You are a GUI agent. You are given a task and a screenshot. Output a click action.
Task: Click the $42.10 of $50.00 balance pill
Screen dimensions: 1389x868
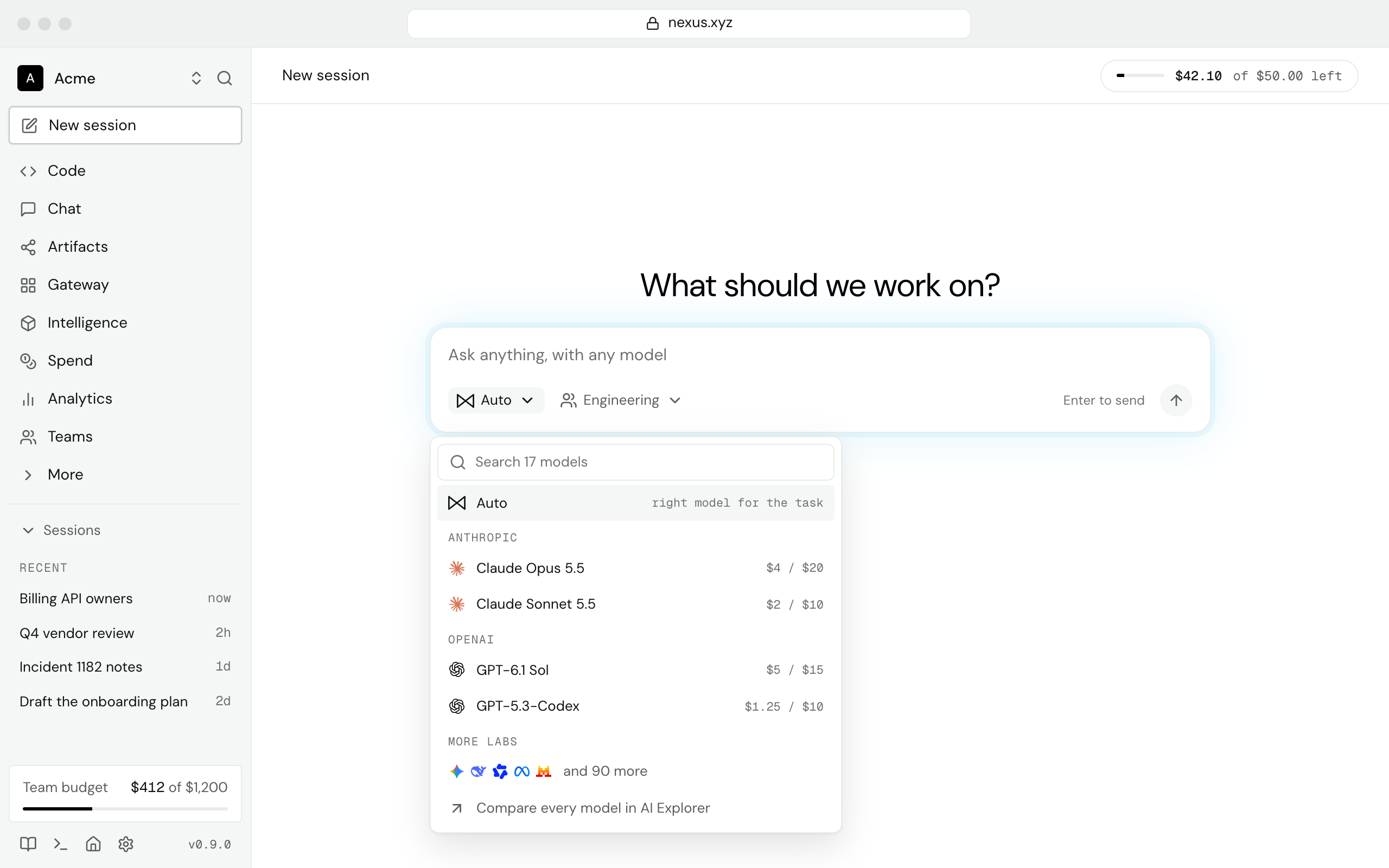pyautogui.click(x=1229, y=76)
